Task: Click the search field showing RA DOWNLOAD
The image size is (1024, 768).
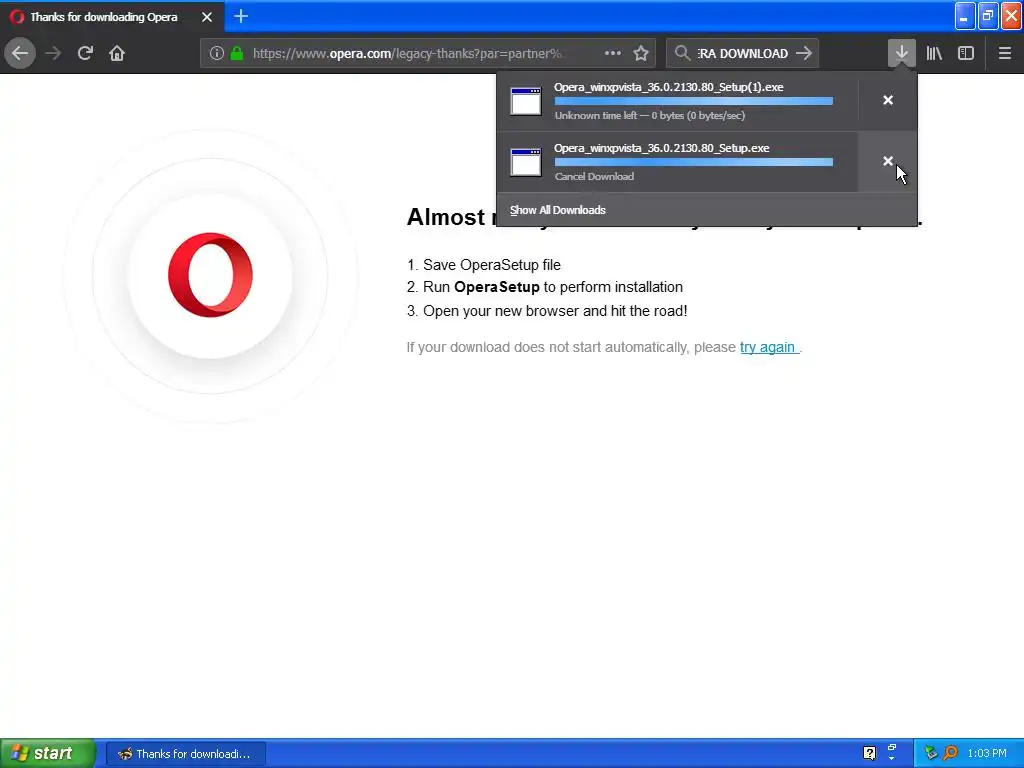Action: pyautogui.click(x=743, y=54)
